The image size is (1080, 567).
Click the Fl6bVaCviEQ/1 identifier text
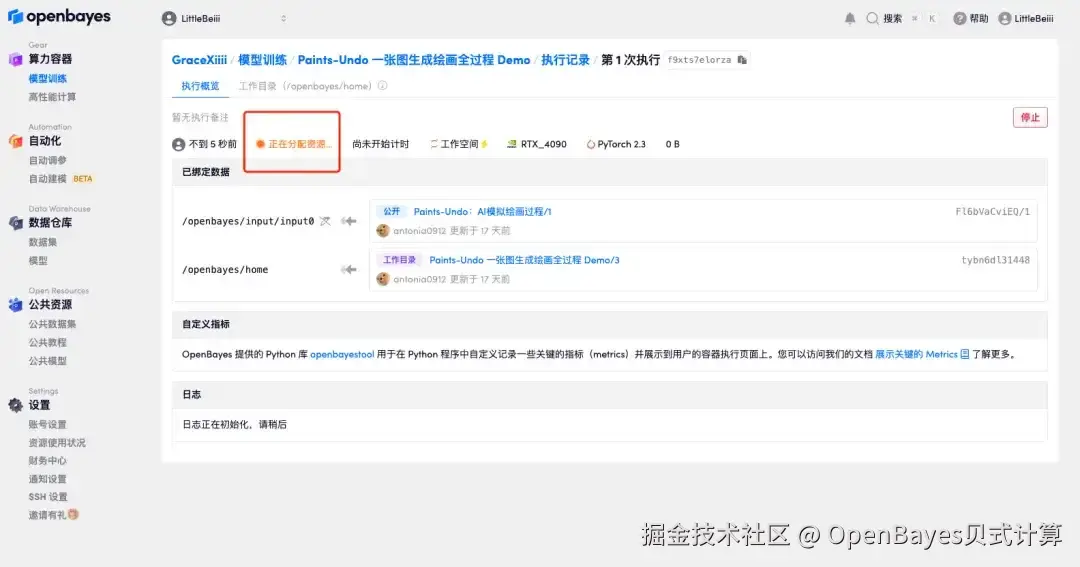993,212
